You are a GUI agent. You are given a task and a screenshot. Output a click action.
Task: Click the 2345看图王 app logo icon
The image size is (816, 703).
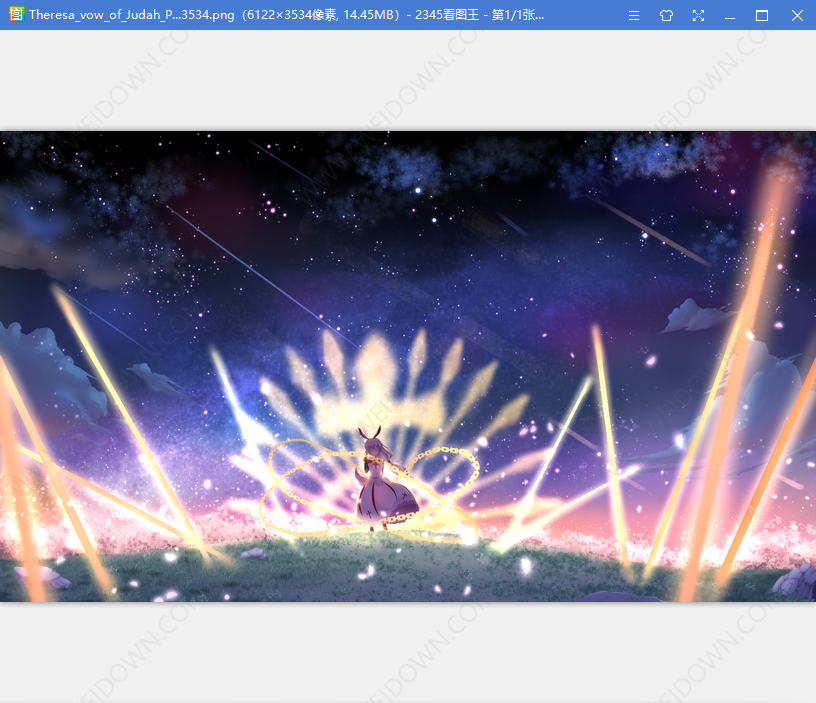tap(16, 15)
